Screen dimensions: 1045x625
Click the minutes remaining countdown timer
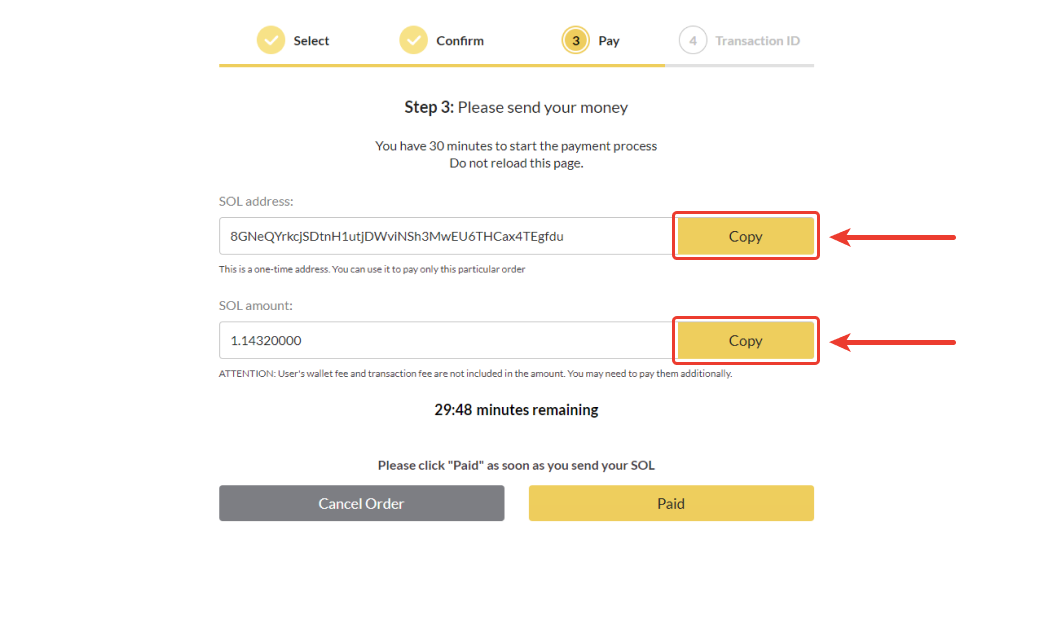pos(516,410)
